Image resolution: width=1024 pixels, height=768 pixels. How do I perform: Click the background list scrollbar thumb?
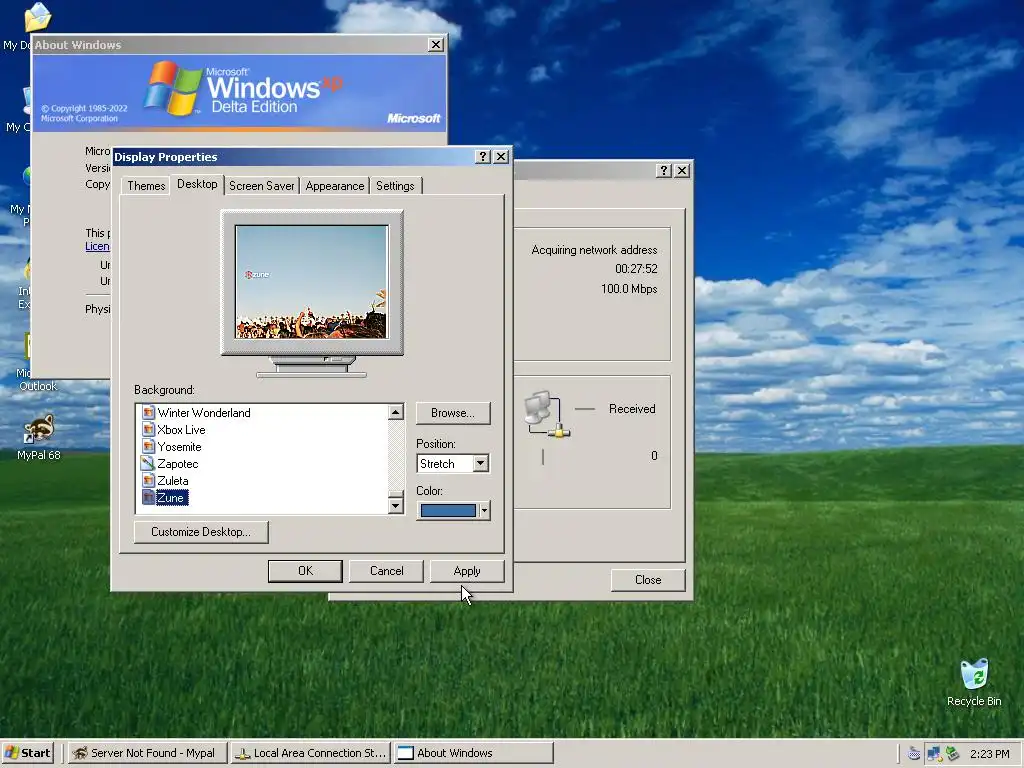396,494
